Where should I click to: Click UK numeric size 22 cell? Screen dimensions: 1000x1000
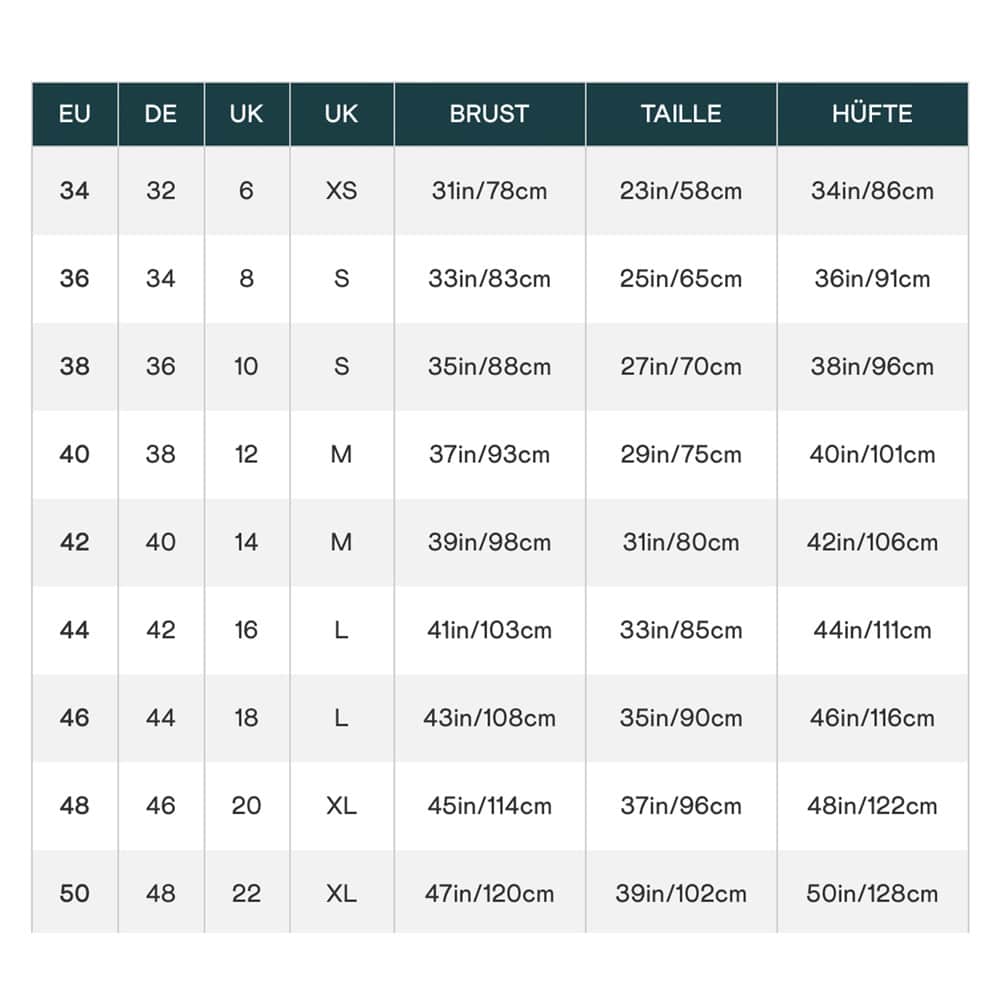[x=247, y=893]
